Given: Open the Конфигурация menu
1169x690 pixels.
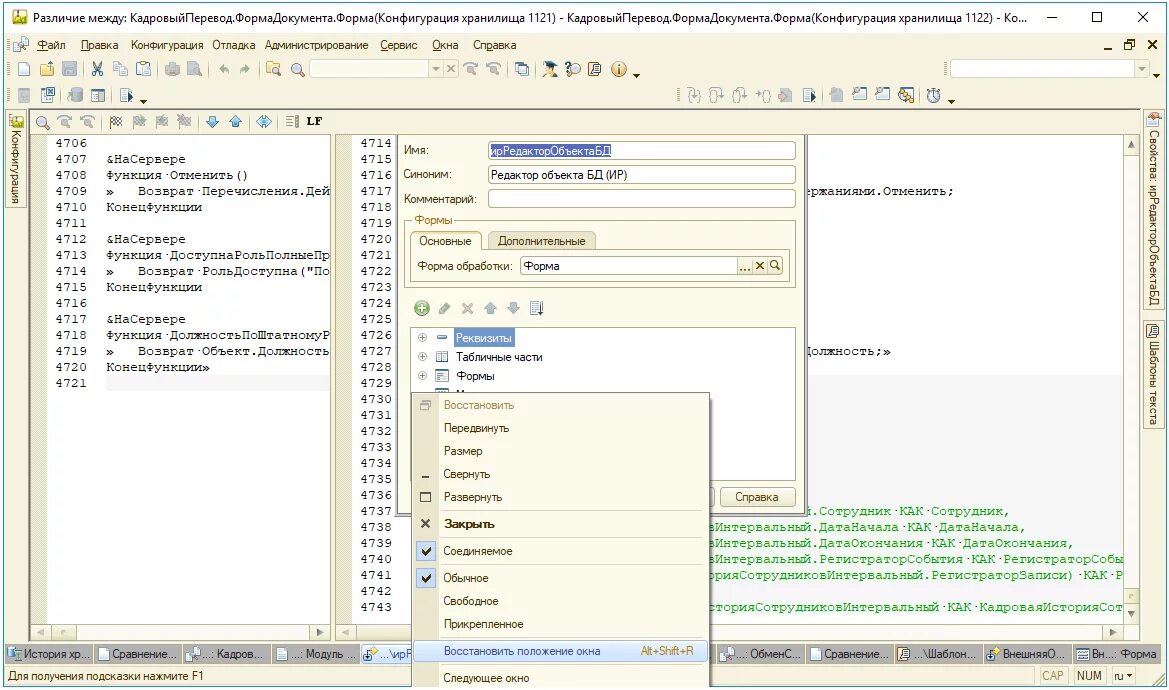Looking at the screenshot, I should pos(167,45).
